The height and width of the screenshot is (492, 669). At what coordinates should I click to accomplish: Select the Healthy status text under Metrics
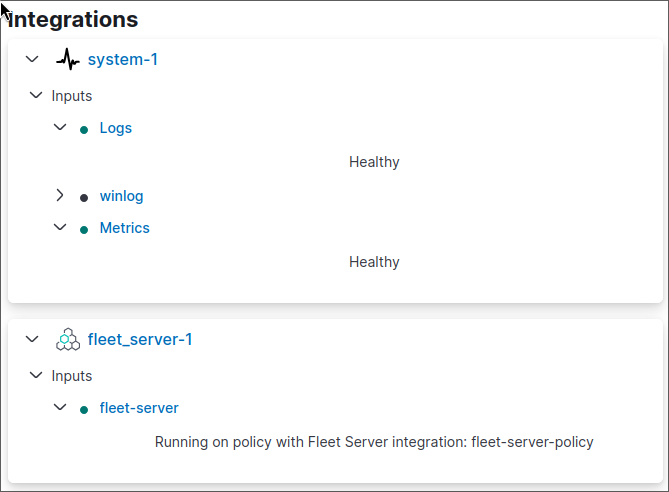(374, 262)
